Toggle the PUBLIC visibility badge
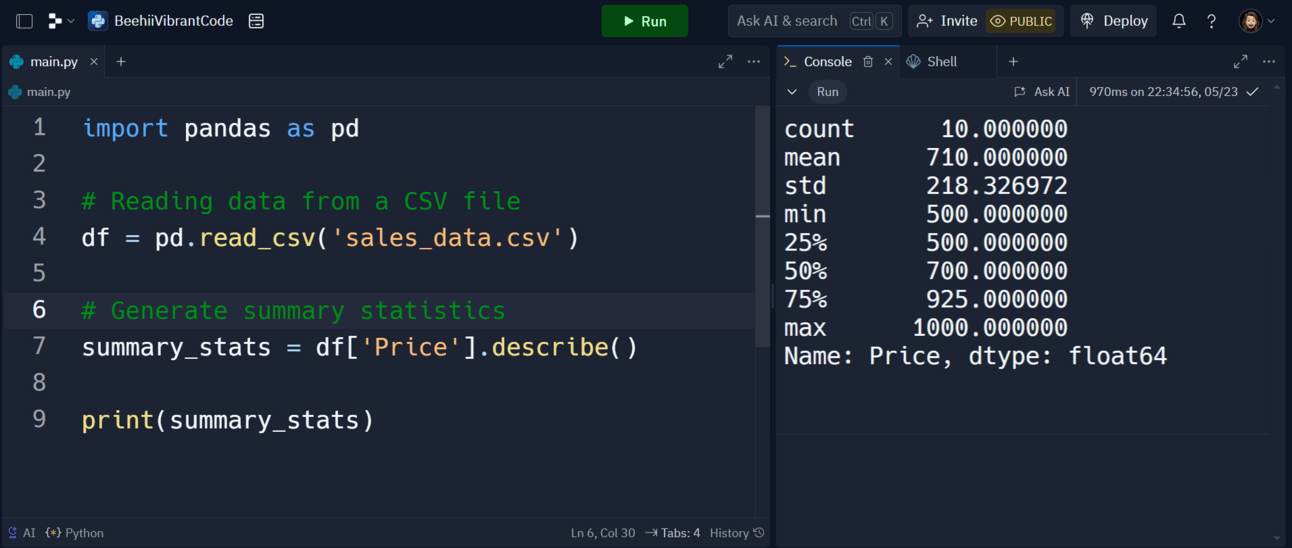Screen dimensions: 1292x548 tap(1021, 21)
